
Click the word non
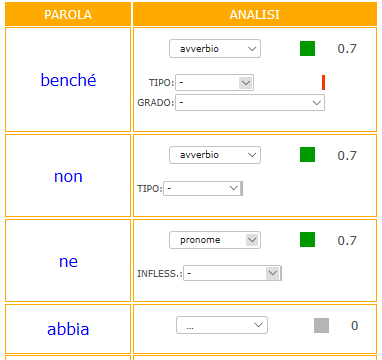(x=68, y=176)
